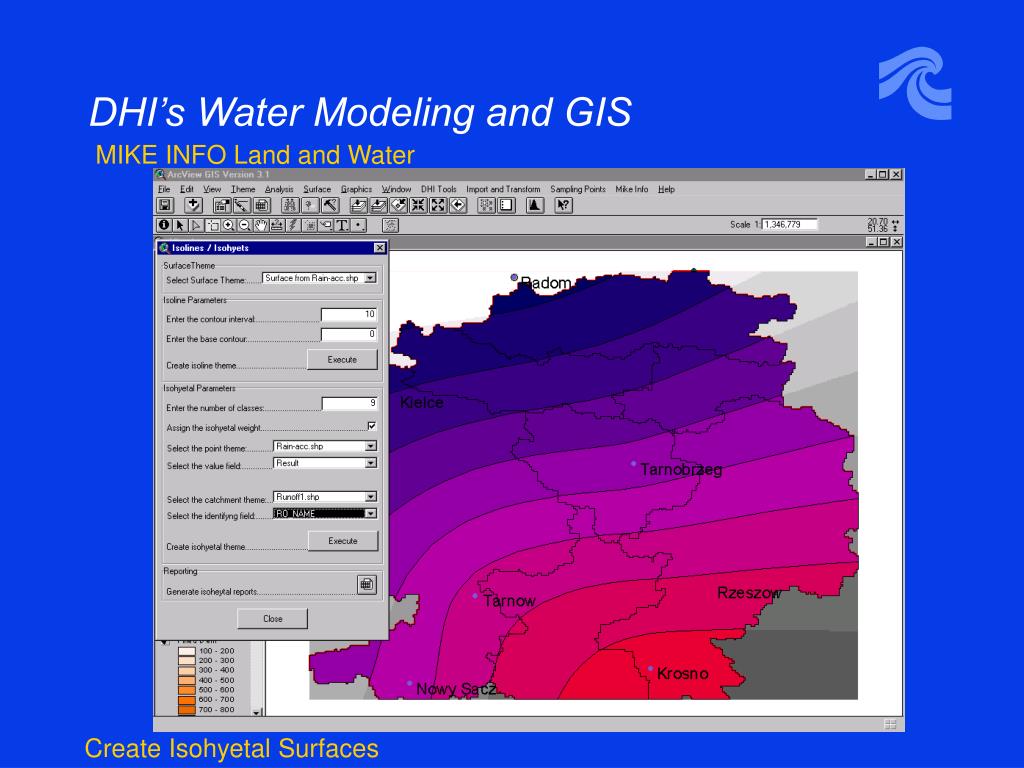Click the Scale value field
Viewport: 1024px width, 768px height.
(790, 225)
